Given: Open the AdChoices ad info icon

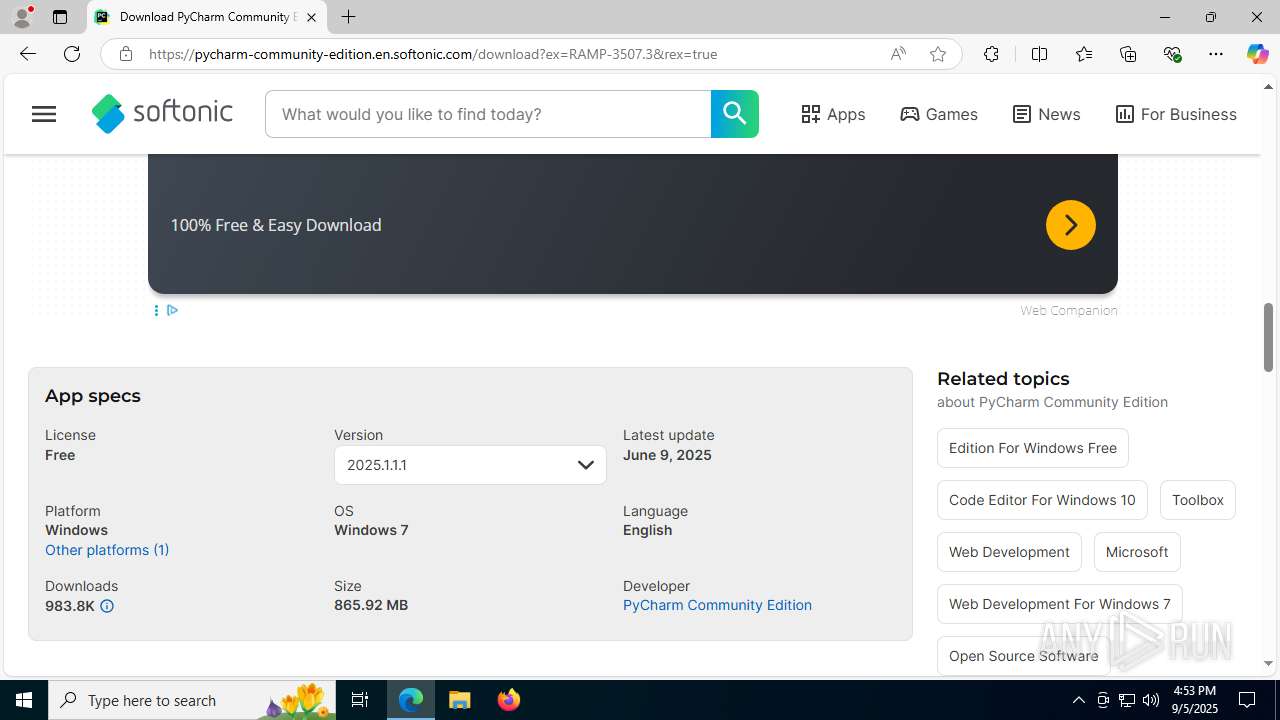Looking at the screenshot, I should pos(172,310).
